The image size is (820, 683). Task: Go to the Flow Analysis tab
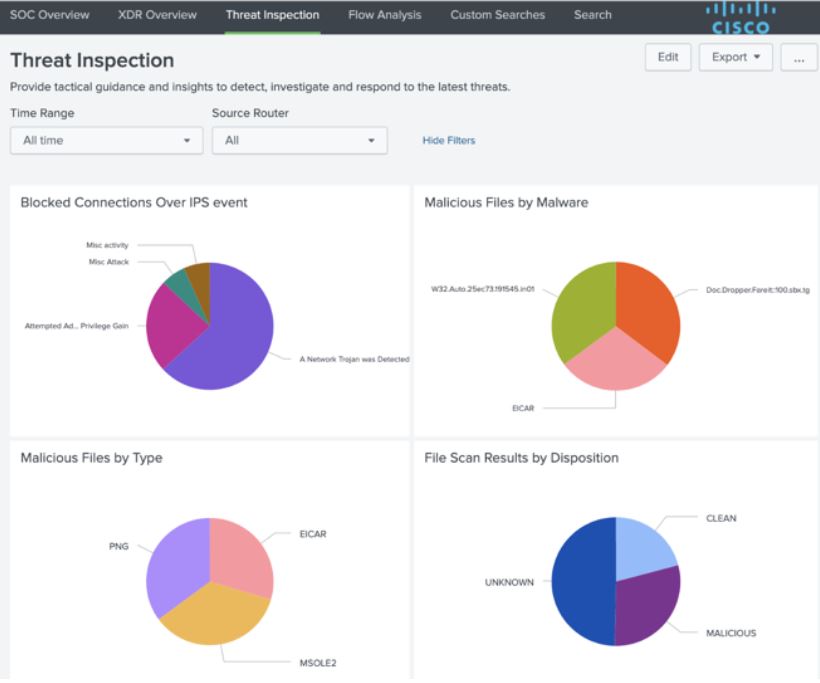tap(384, 15)
